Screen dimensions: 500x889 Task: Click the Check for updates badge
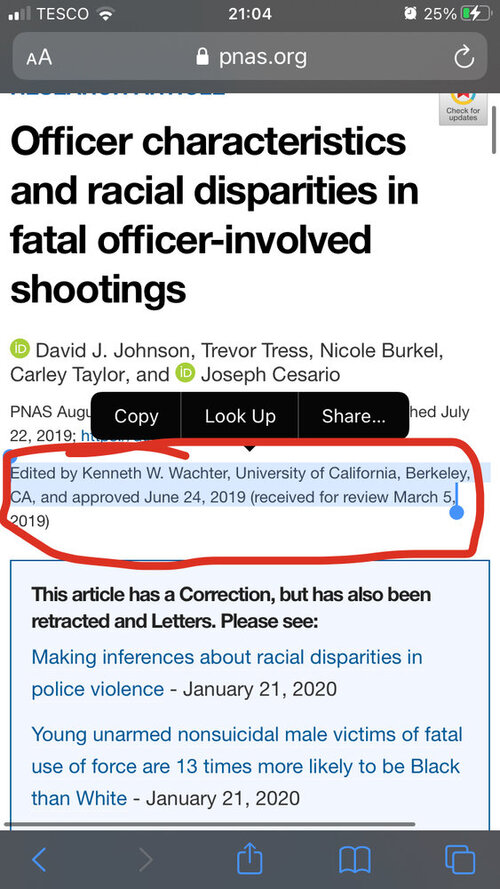tap(463, 108)
